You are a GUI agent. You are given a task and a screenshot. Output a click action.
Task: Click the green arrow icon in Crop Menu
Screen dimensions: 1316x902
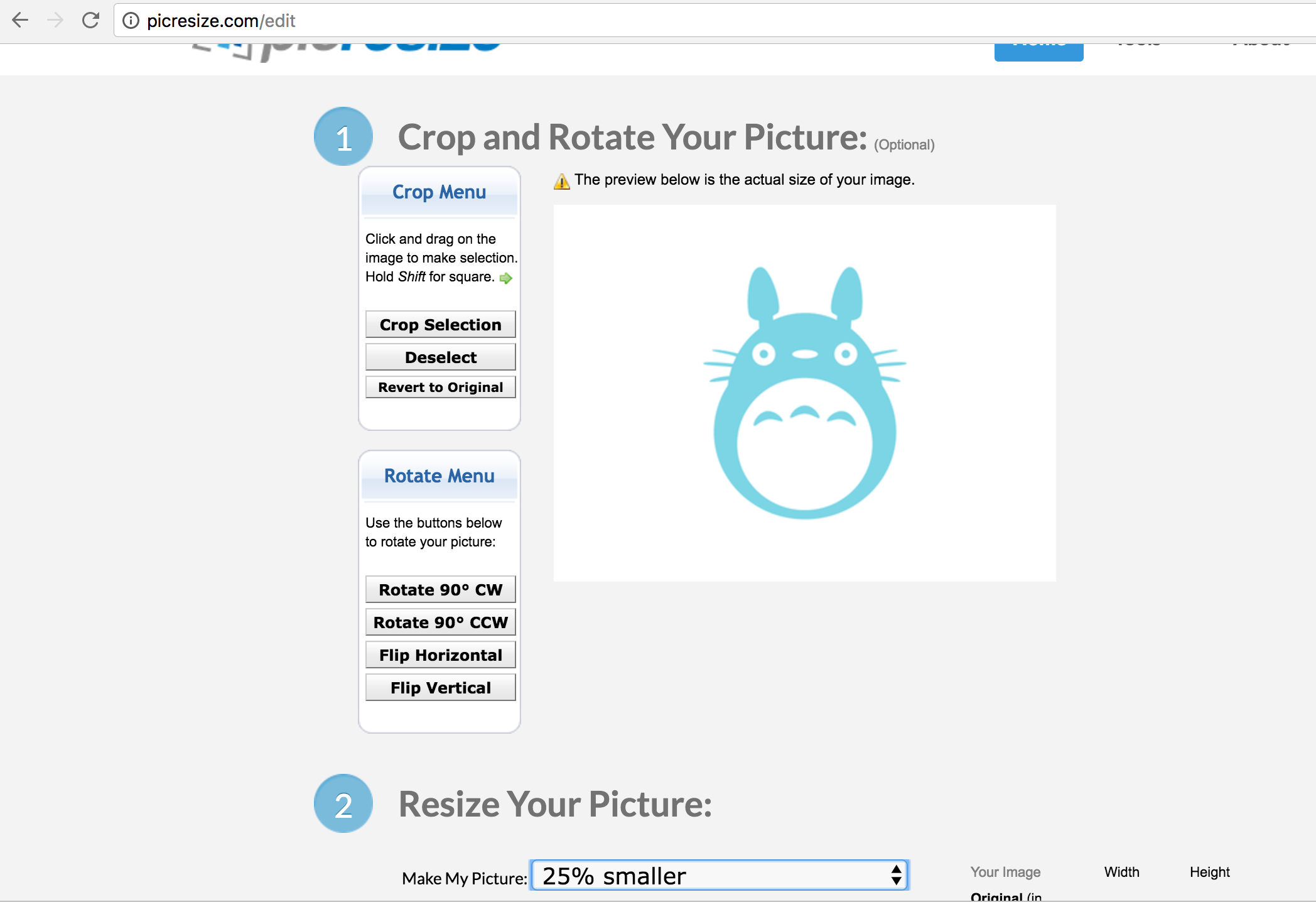click(x=506, y=278)
